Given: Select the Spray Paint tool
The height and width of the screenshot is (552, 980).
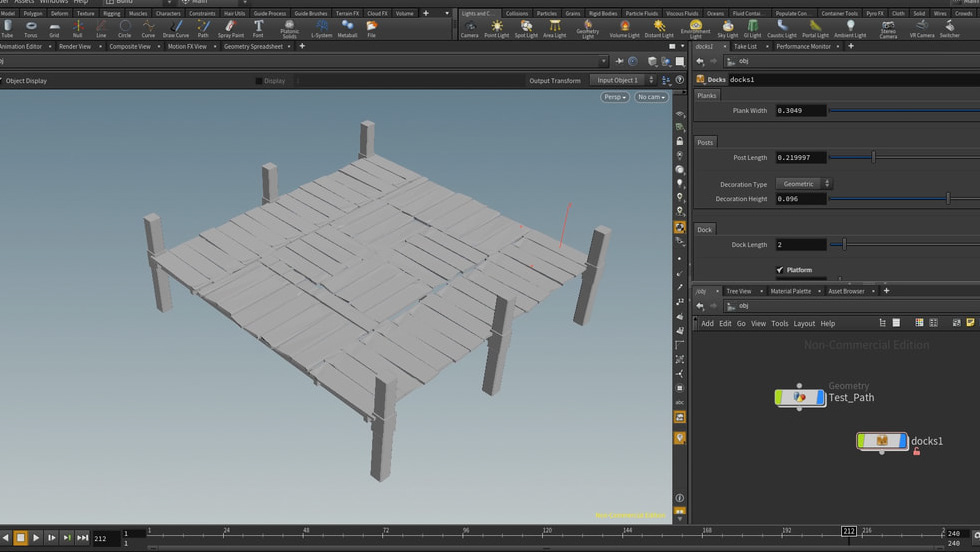Looking at the screenshot, I should click(x=230, y=28).
